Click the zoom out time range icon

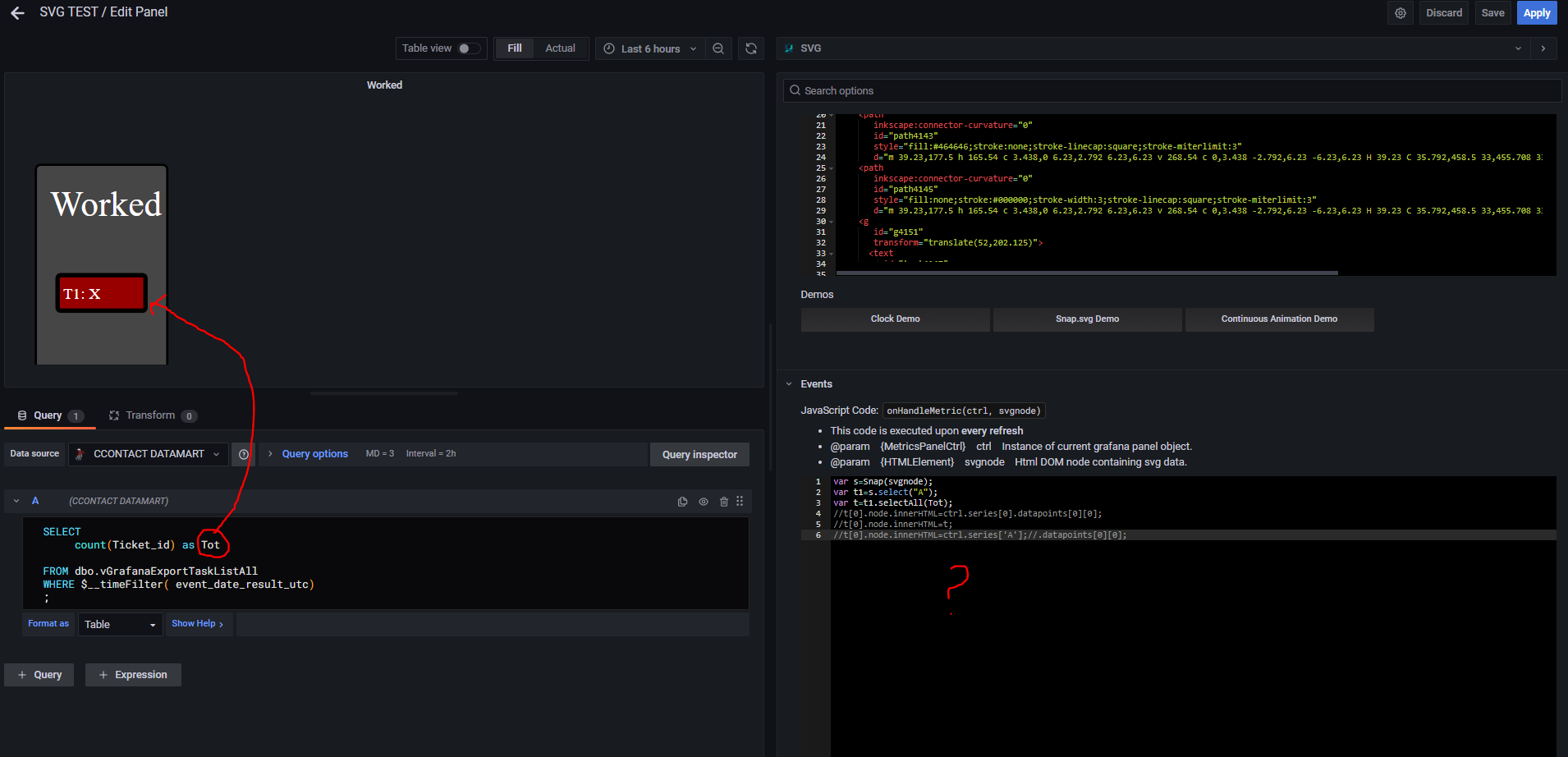click(x=718, y=48)
